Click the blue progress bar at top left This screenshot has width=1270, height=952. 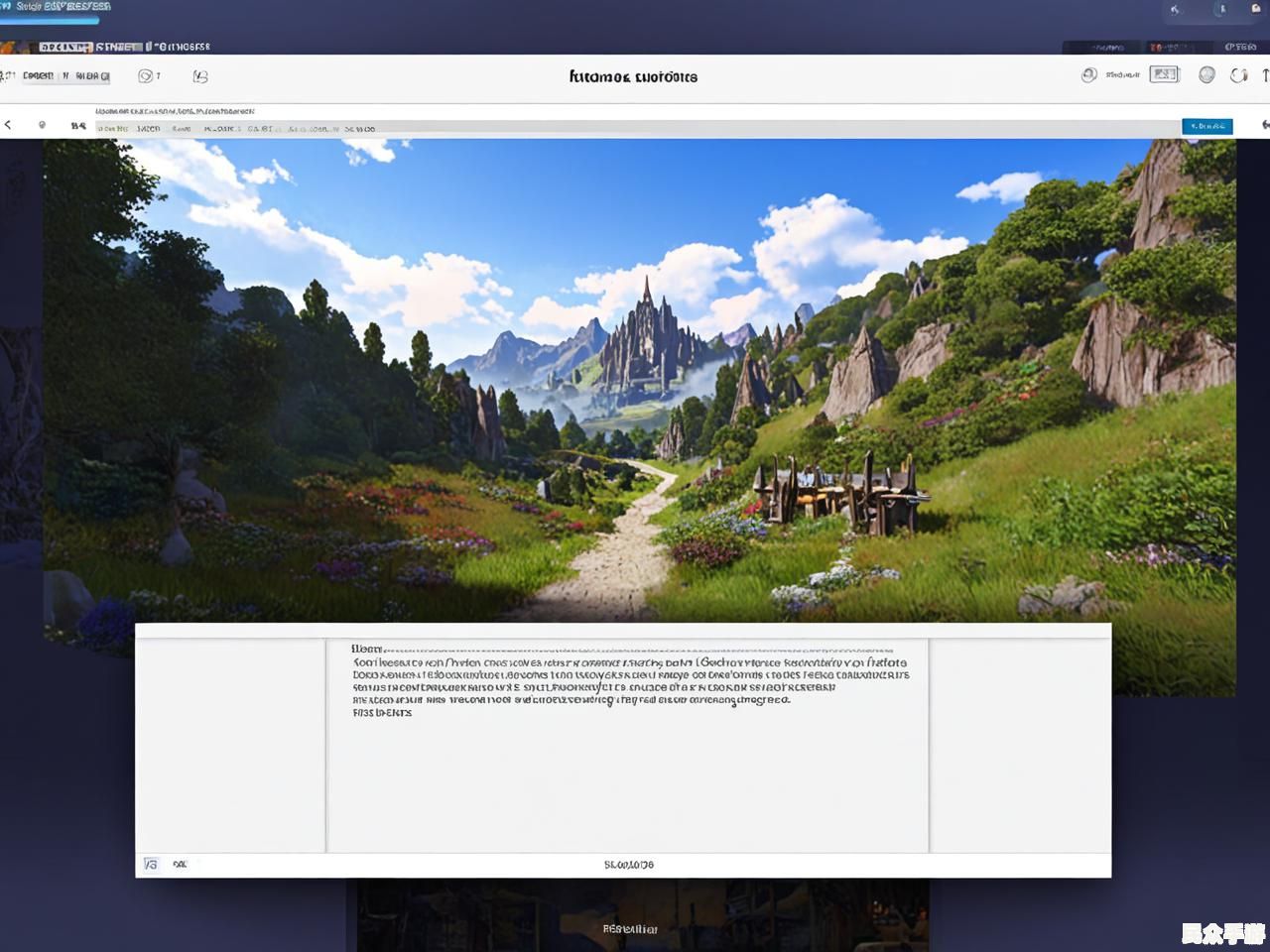click(x=50, y=19)
